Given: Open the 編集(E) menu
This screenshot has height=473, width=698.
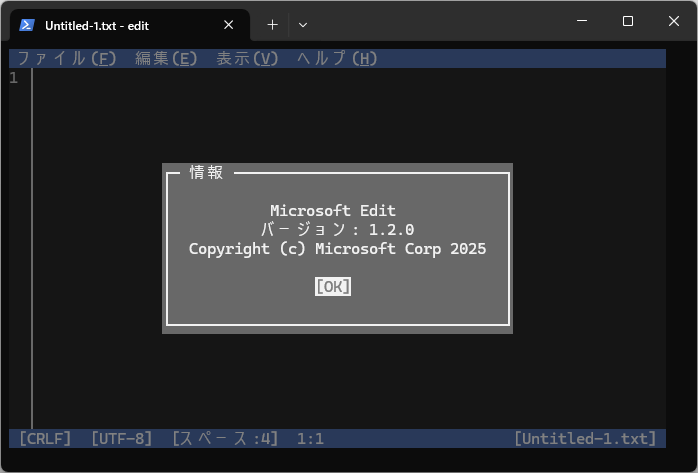Looking at the screenshot, I should pos(166,59).
